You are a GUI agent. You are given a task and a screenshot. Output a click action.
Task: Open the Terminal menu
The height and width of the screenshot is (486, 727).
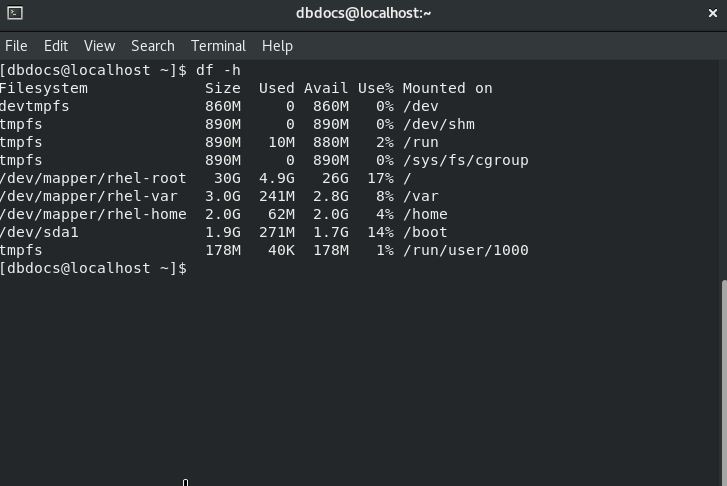coord(218,46)
